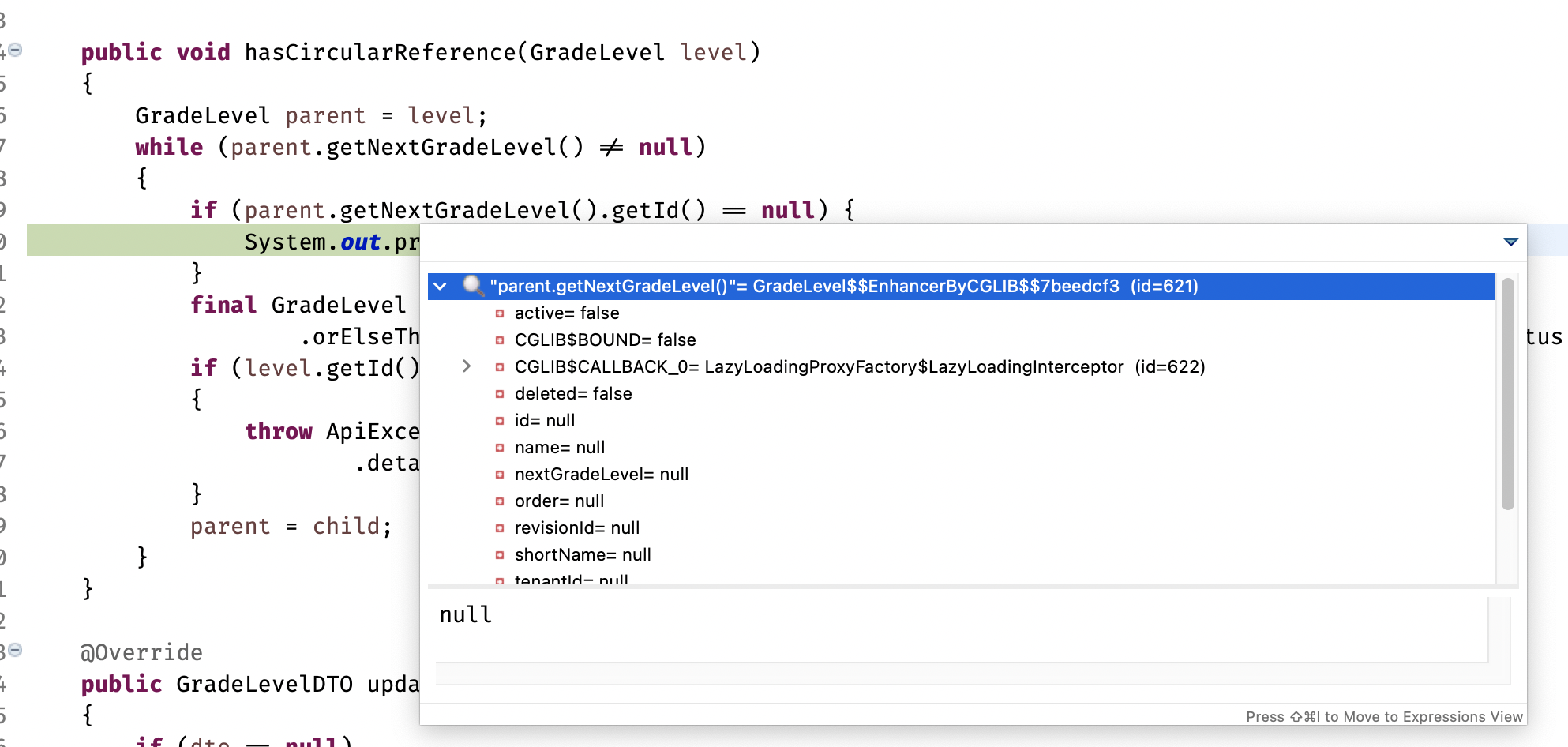
Task: Collapse the fold marker above @Override
Action: pos(15,649)
